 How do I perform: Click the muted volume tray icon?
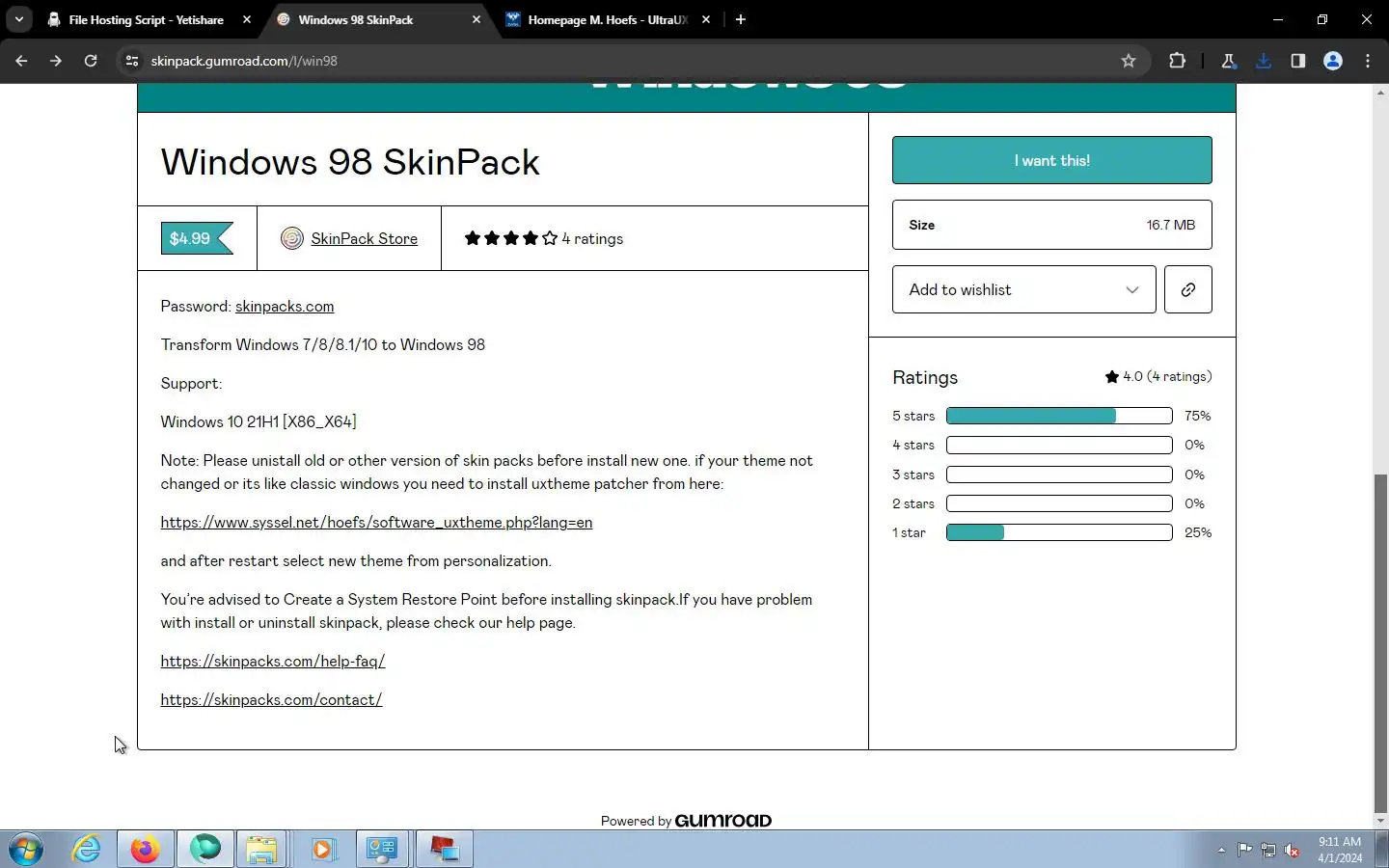1293,850
